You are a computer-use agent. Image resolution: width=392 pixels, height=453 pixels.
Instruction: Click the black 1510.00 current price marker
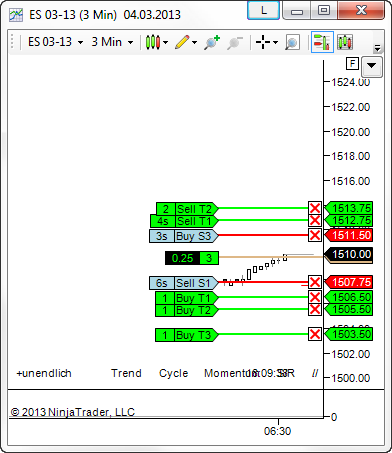pos(348,255)
